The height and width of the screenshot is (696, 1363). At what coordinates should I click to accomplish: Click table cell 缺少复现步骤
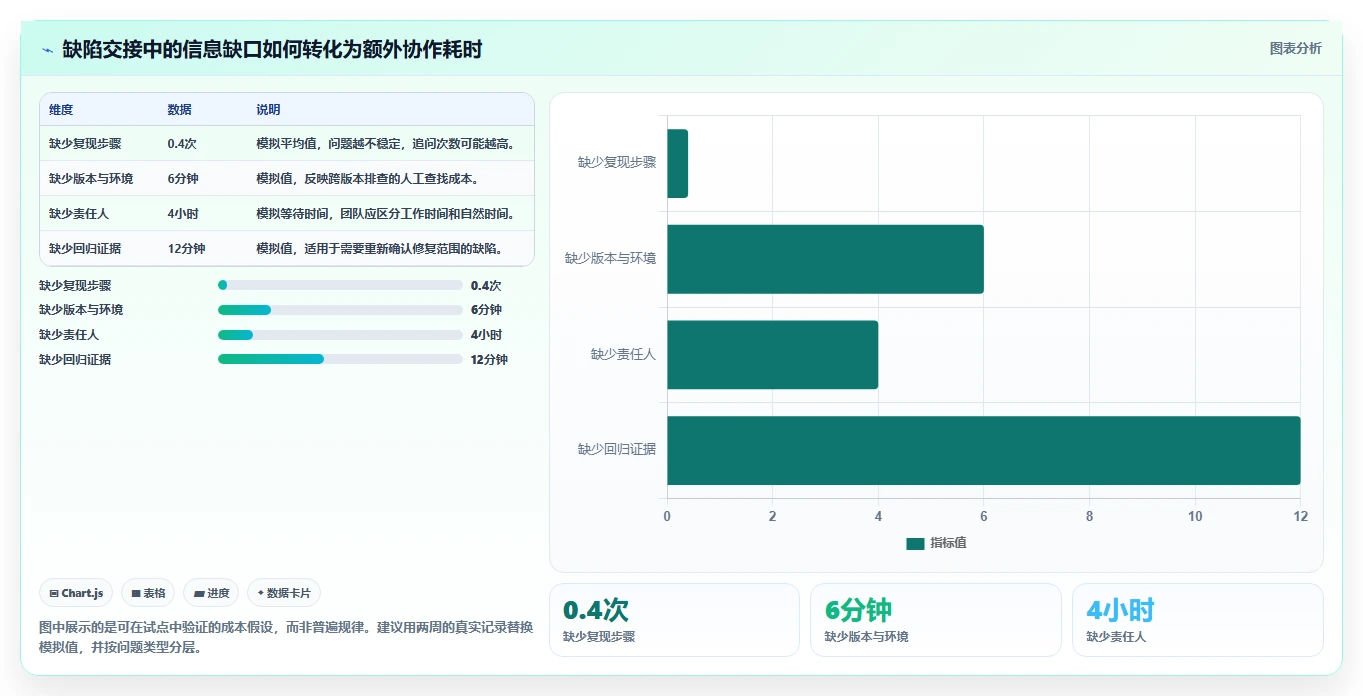[85, 144]
